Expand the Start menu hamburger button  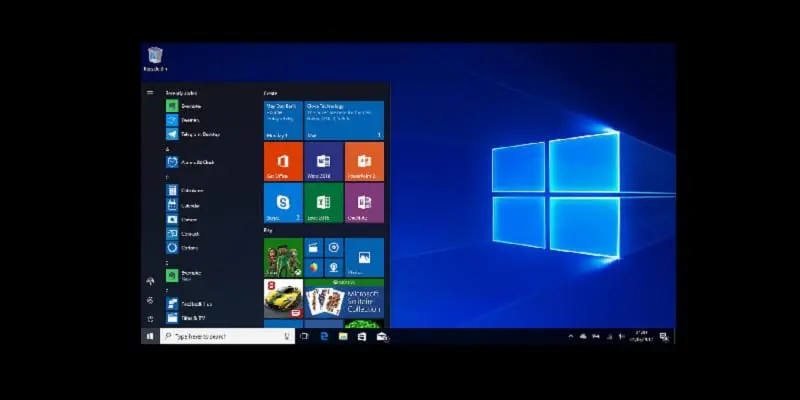tap(150, 92)
